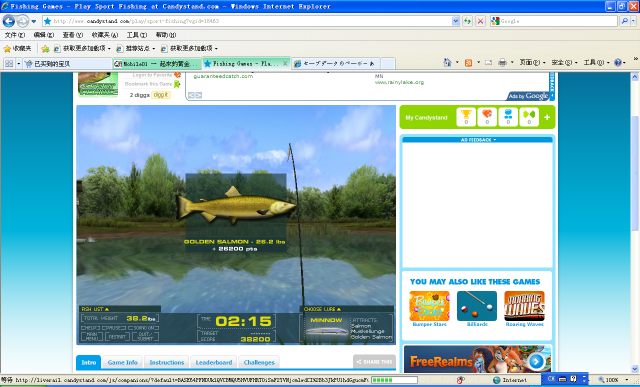Open the 编辑(E) menu

click(x=44, y=35)
